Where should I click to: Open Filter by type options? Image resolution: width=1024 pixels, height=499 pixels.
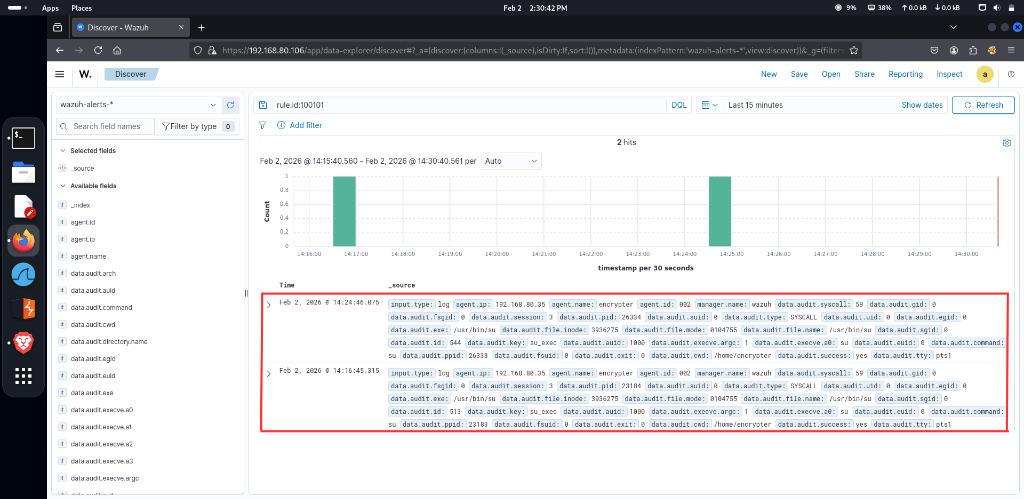click(x=197, y=126)
